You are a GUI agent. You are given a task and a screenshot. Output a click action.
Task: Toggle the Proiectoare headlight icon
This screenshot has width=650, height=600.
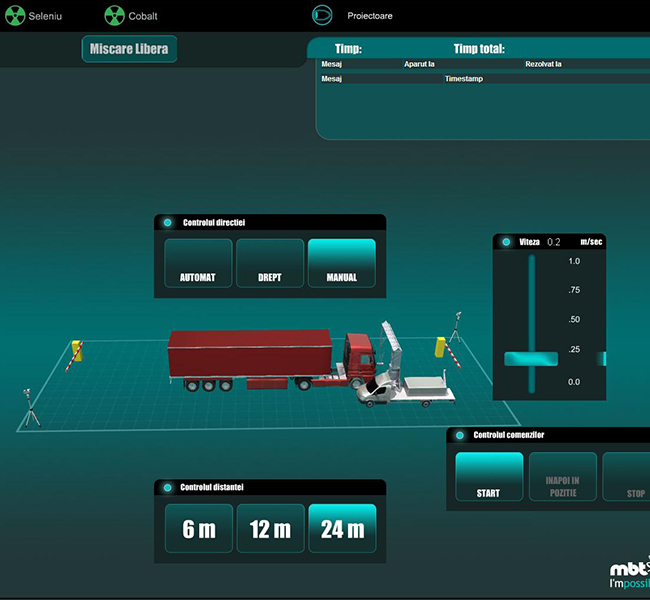[x=321, y=15]
